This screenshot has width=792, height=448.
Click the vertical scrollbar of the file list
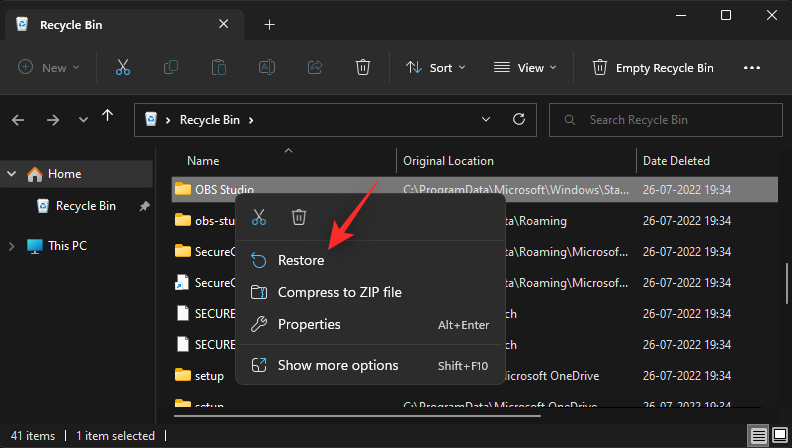[x=786, y=283]
